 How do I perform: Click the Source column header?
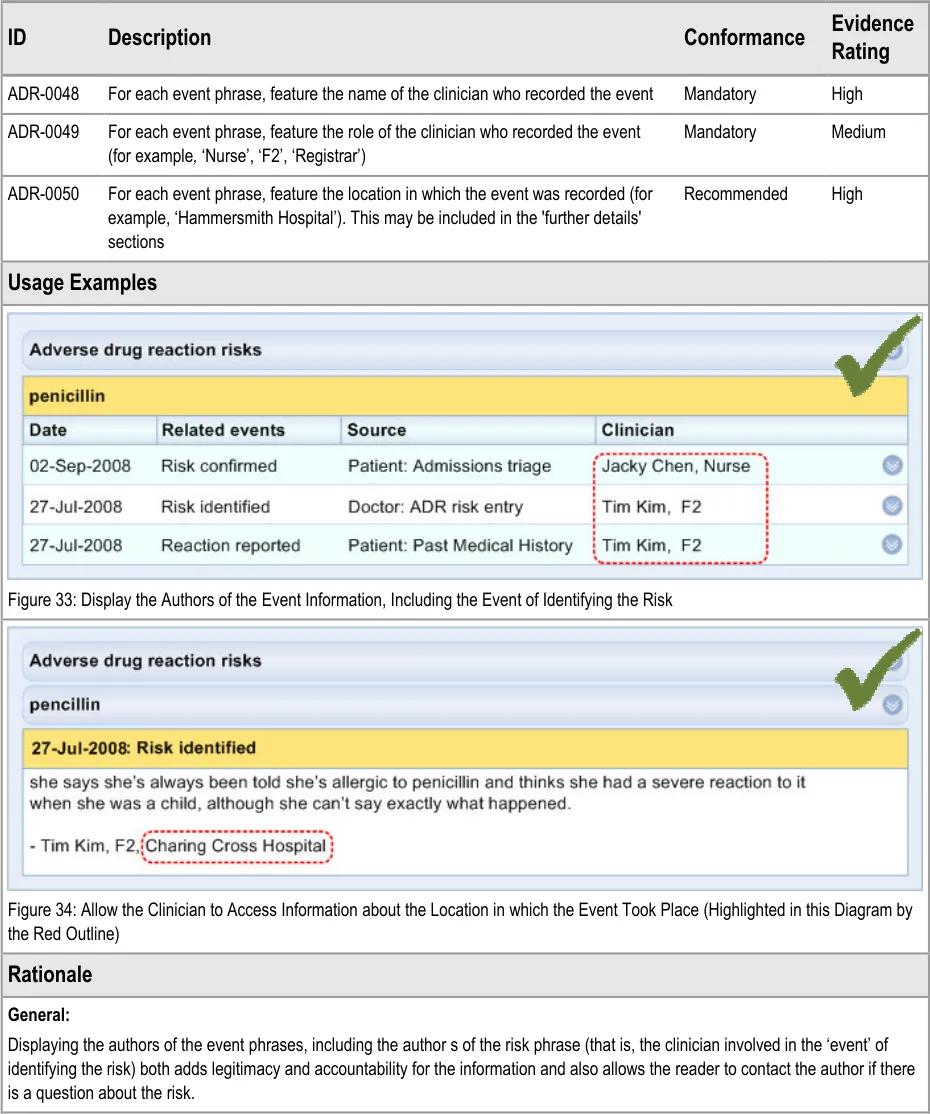point(376,430)
